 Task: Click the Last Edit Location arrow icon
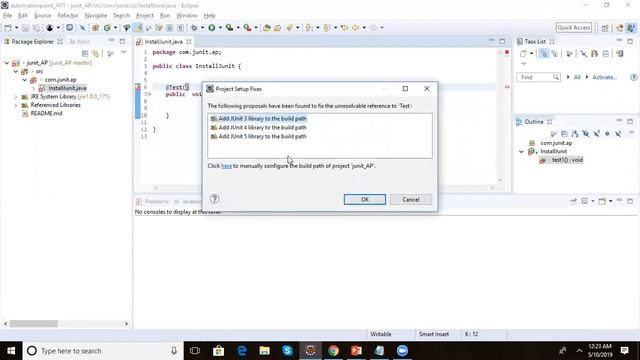344,28
